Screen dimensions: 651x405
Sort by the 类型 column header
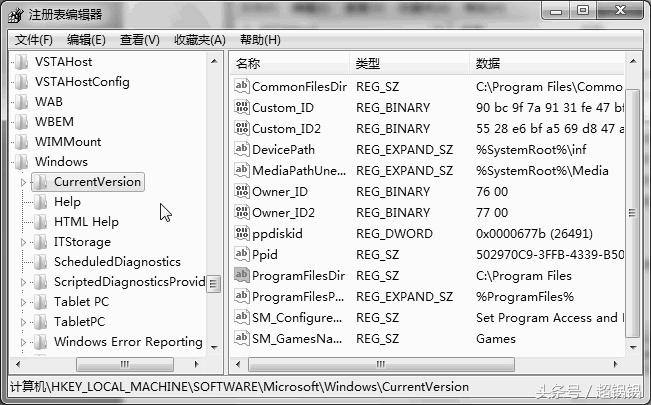(409, 64)
